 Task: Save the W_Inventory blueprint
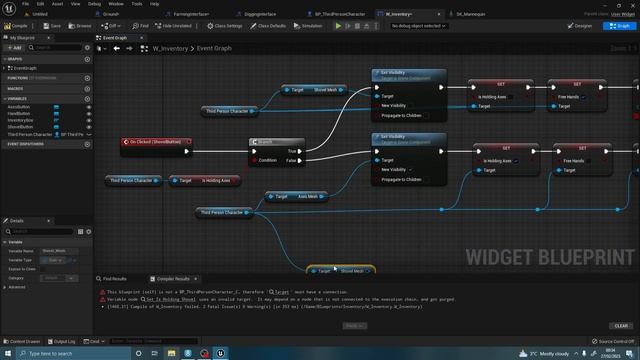(x=52, y=26)
